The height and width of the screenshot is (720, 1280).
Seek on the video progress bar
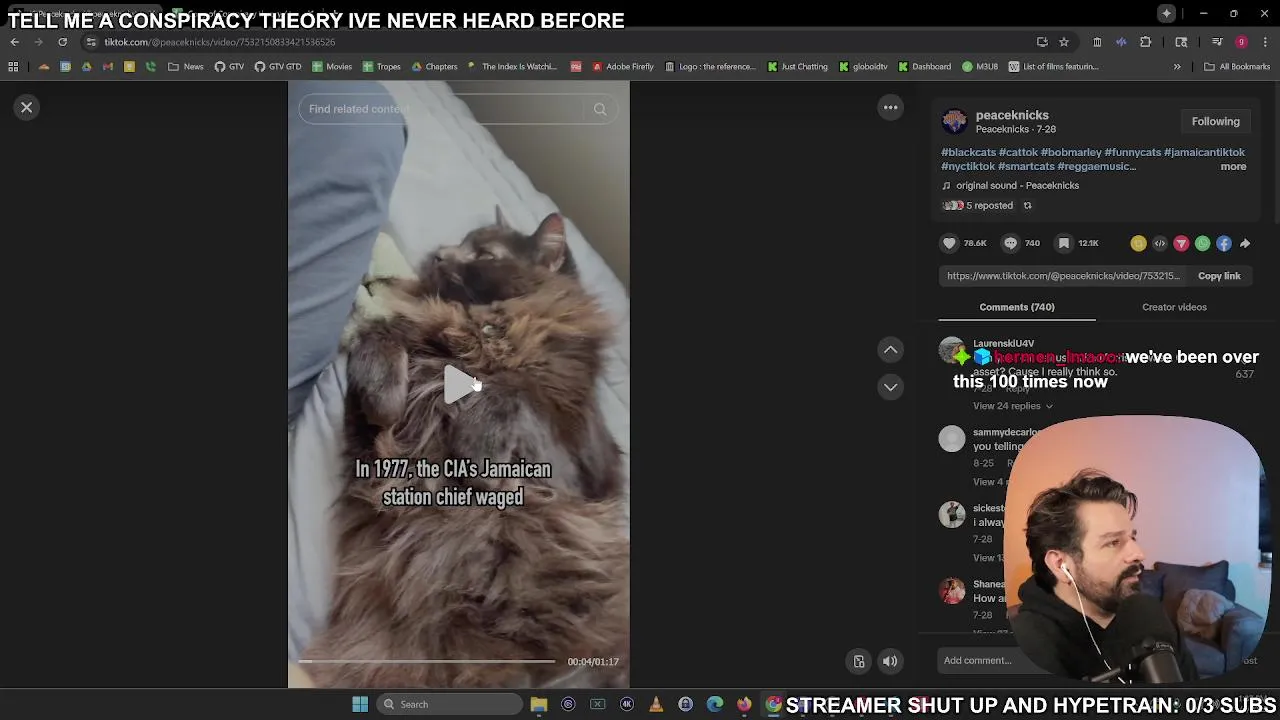tap(427, 661)
